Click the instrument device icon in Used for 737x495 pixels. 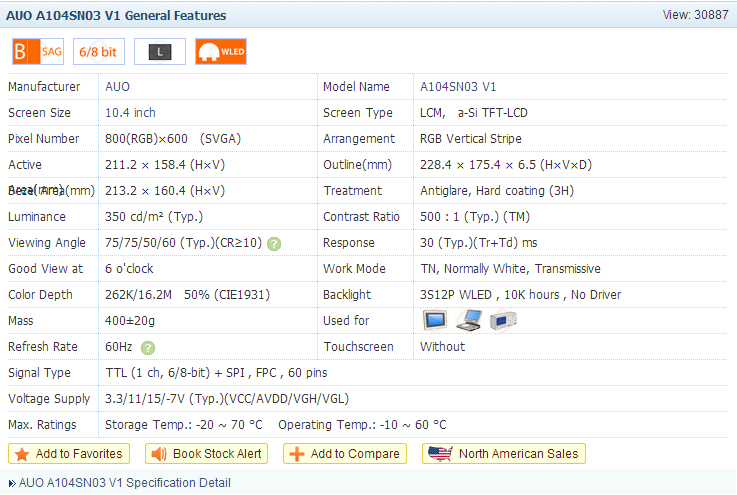point(503,321)
